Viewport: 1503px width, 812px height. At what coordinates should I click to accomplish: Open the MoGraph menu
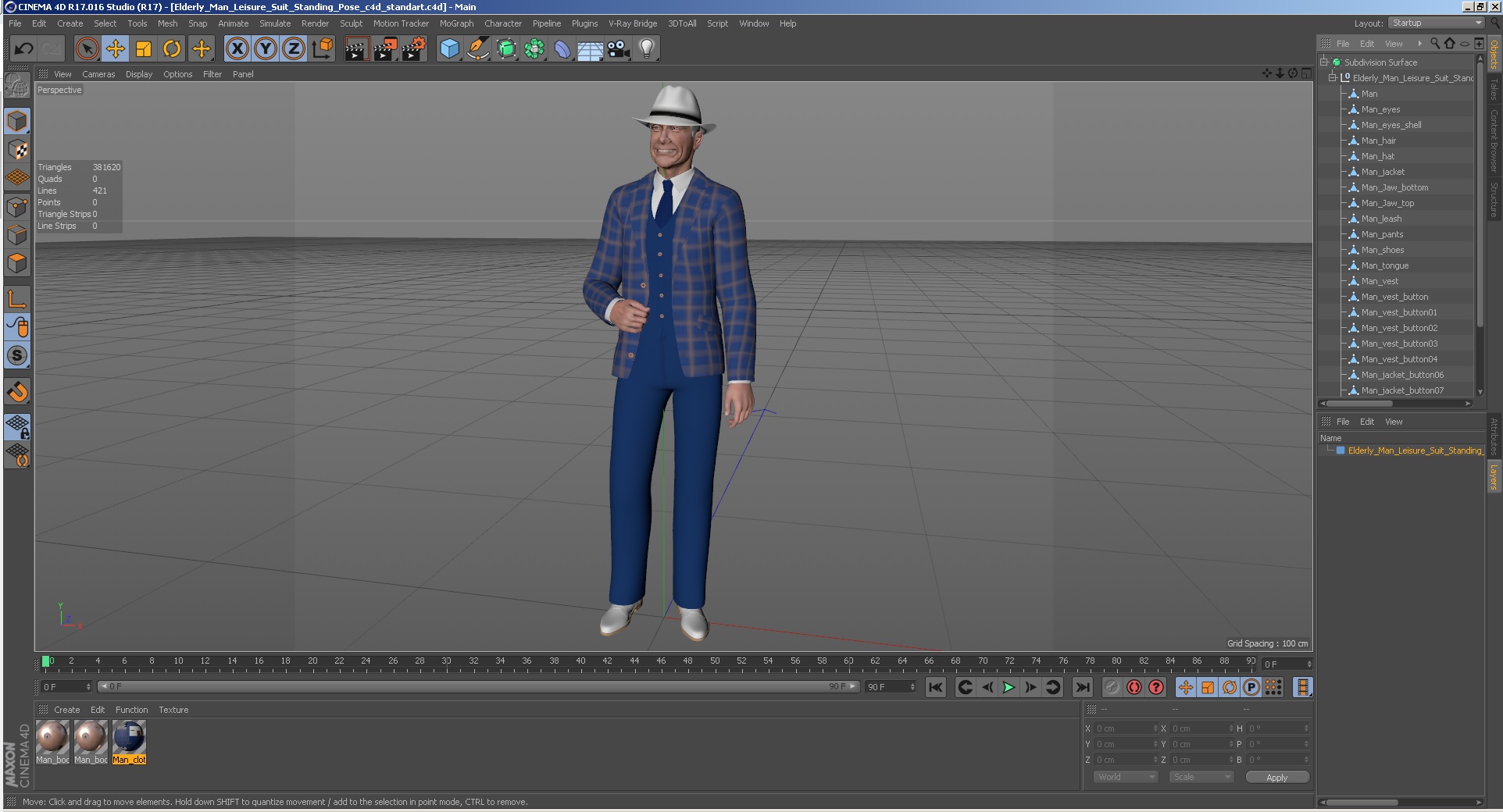456,23
